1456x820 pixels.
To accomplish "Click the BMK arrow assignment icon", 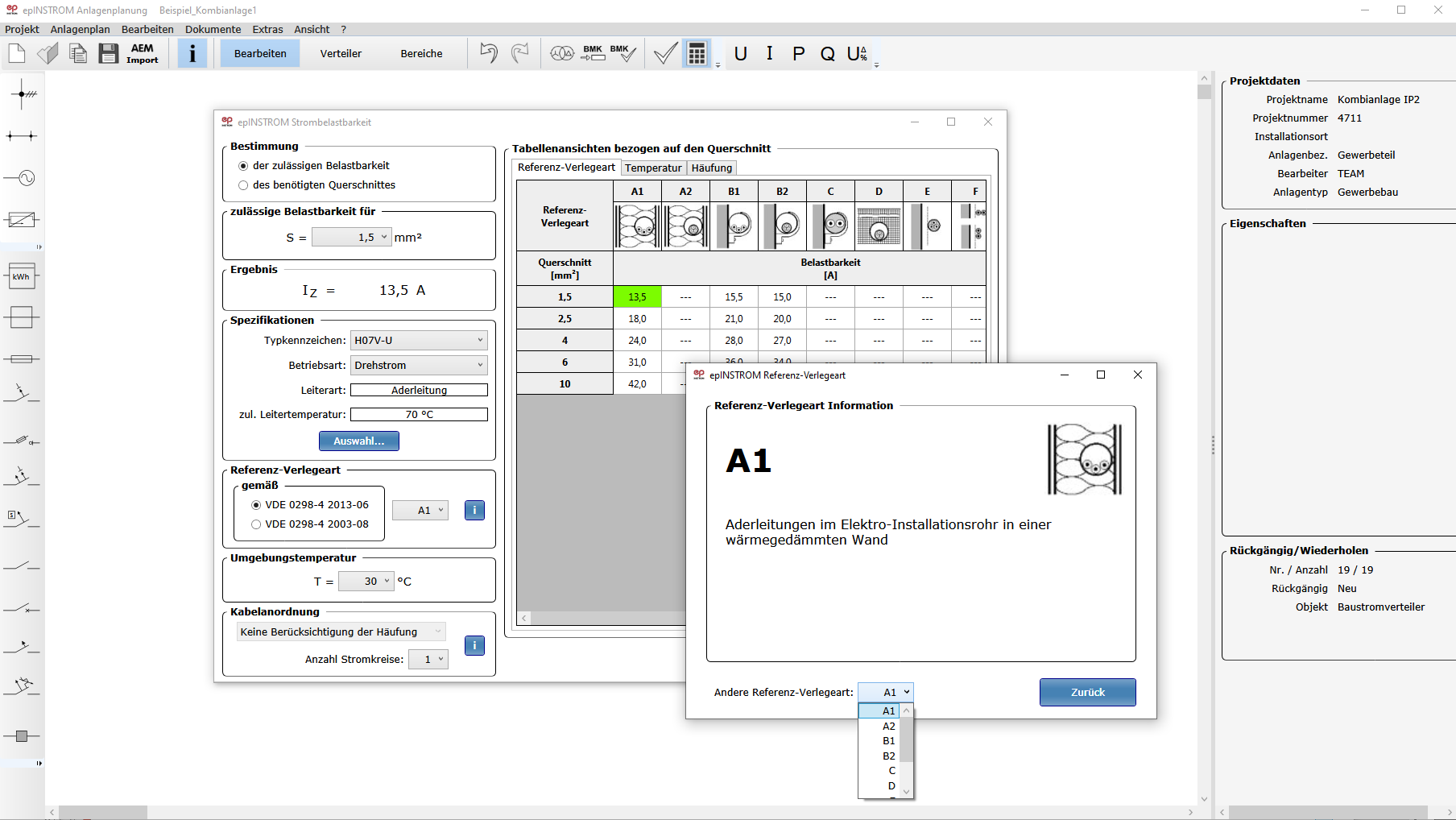I will coord(593,54).
